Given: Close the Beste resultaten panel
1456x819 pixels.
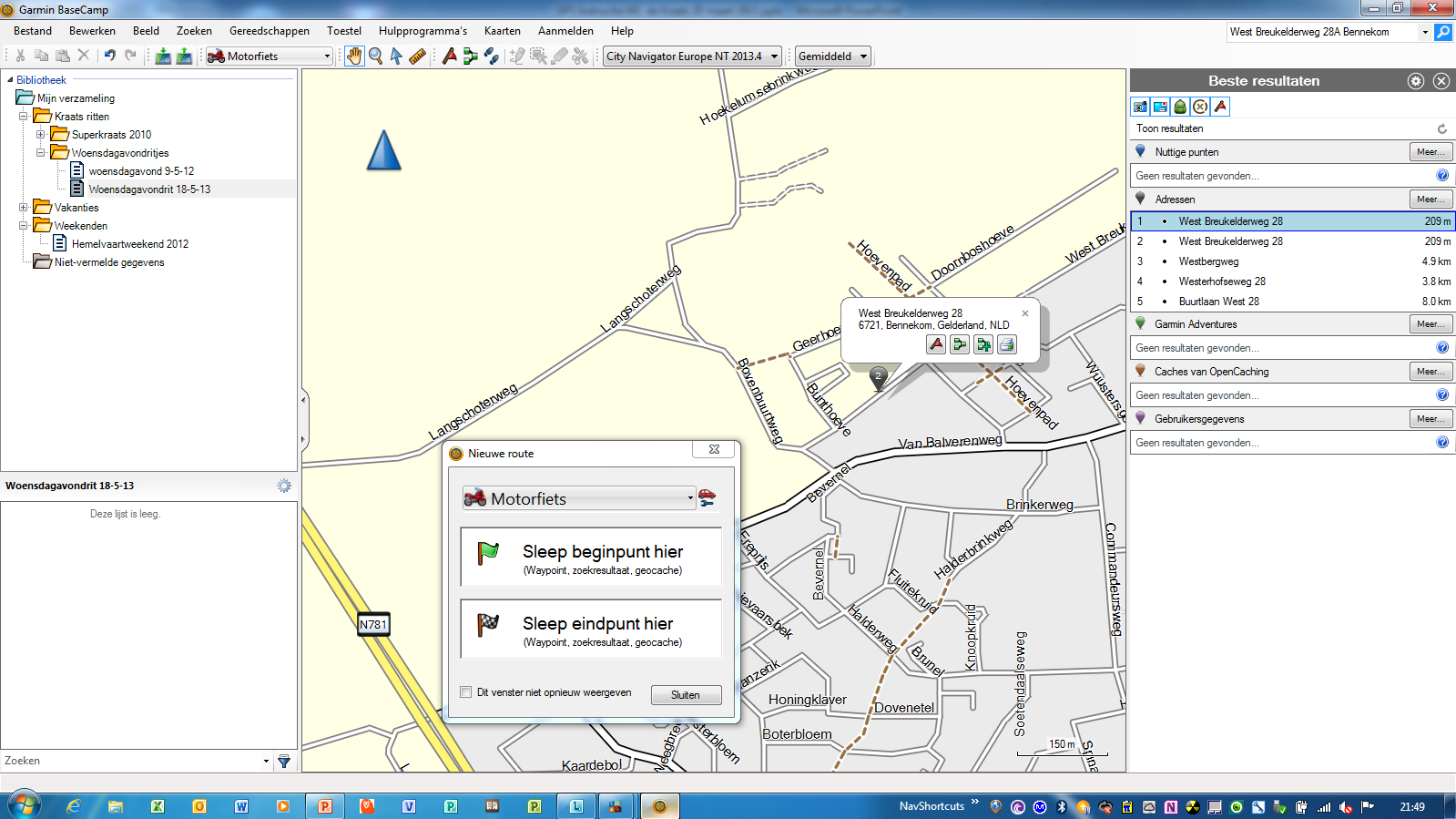Looking at the screenshot, I should 1441,81.
